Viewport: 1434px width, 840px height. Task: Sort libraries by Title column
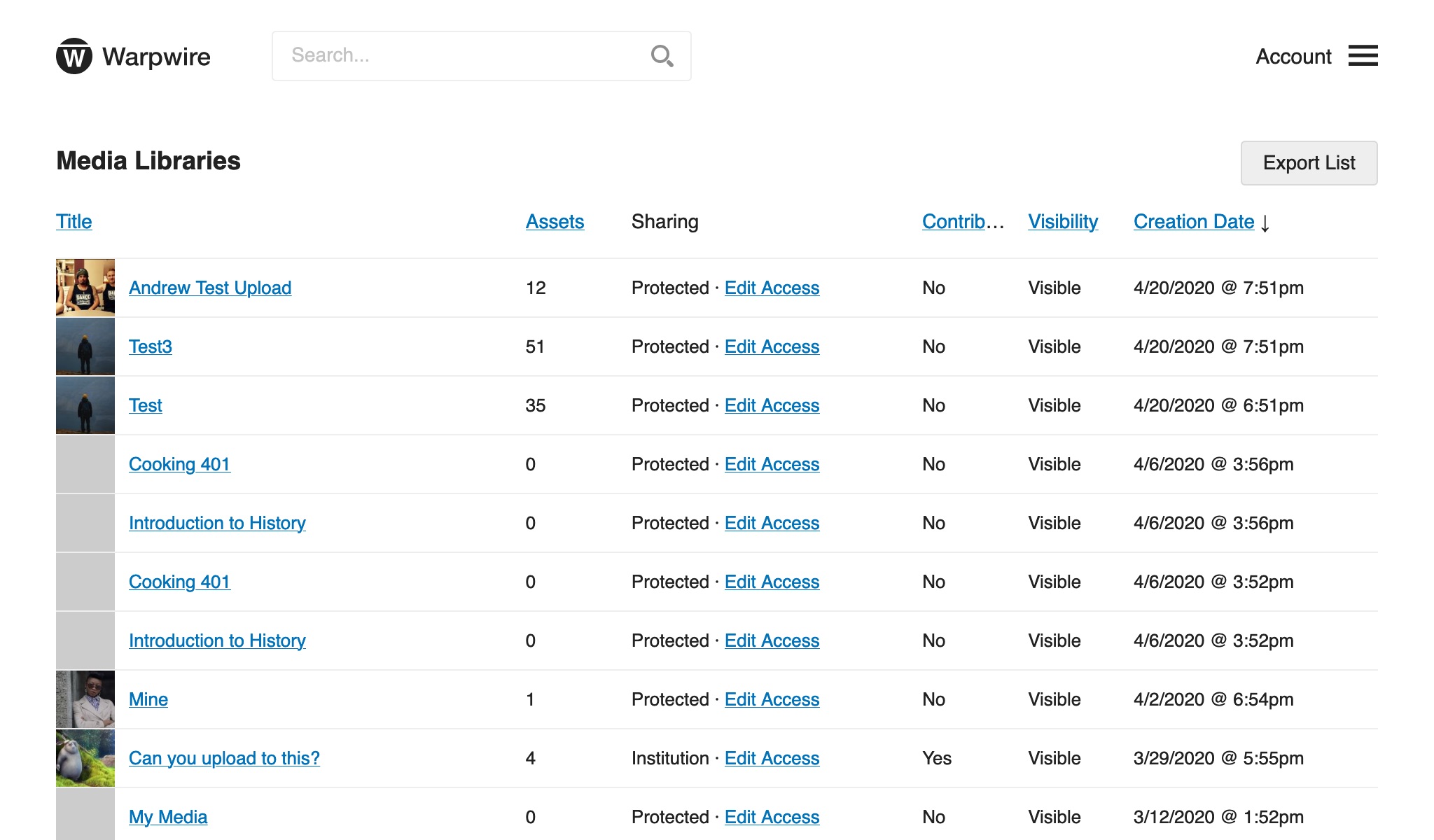(x=74, y=222)
